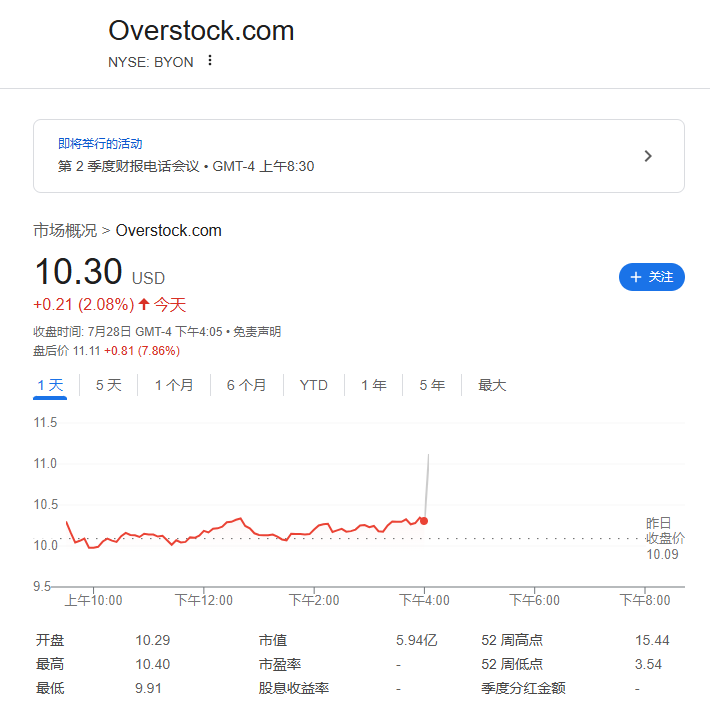Screen dimensions: 710x711
Task: Open the 即将举行的活动 link
Action: pos(100,144)
